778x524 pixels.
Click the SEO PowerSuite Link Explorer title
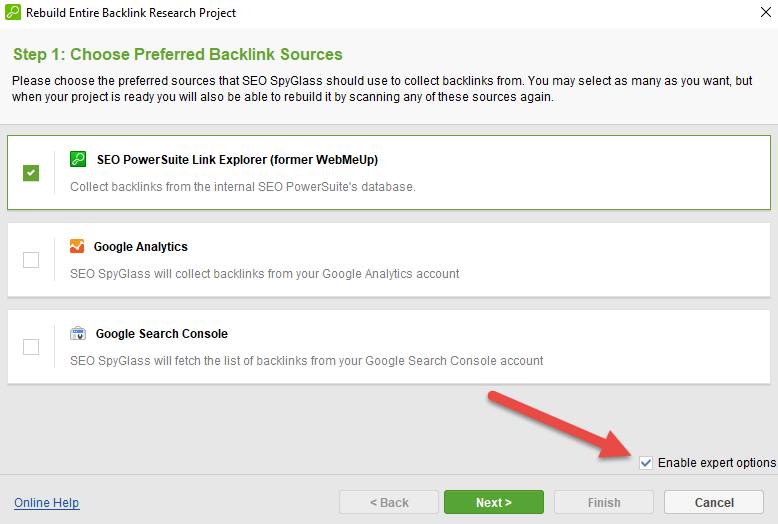[237, 160]
